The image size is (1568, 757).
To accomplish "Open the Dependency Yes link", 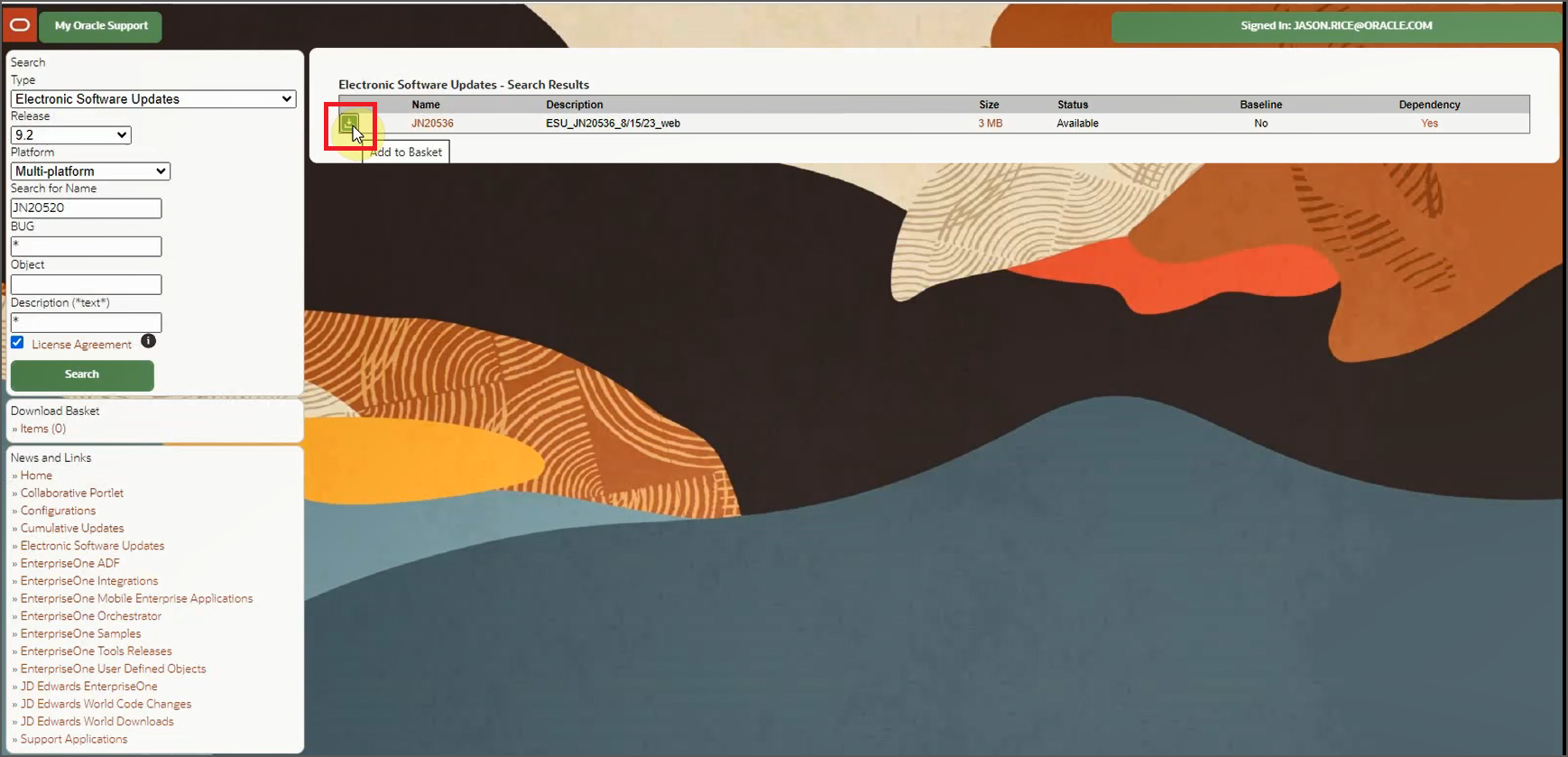I will tap(1429, 124).
